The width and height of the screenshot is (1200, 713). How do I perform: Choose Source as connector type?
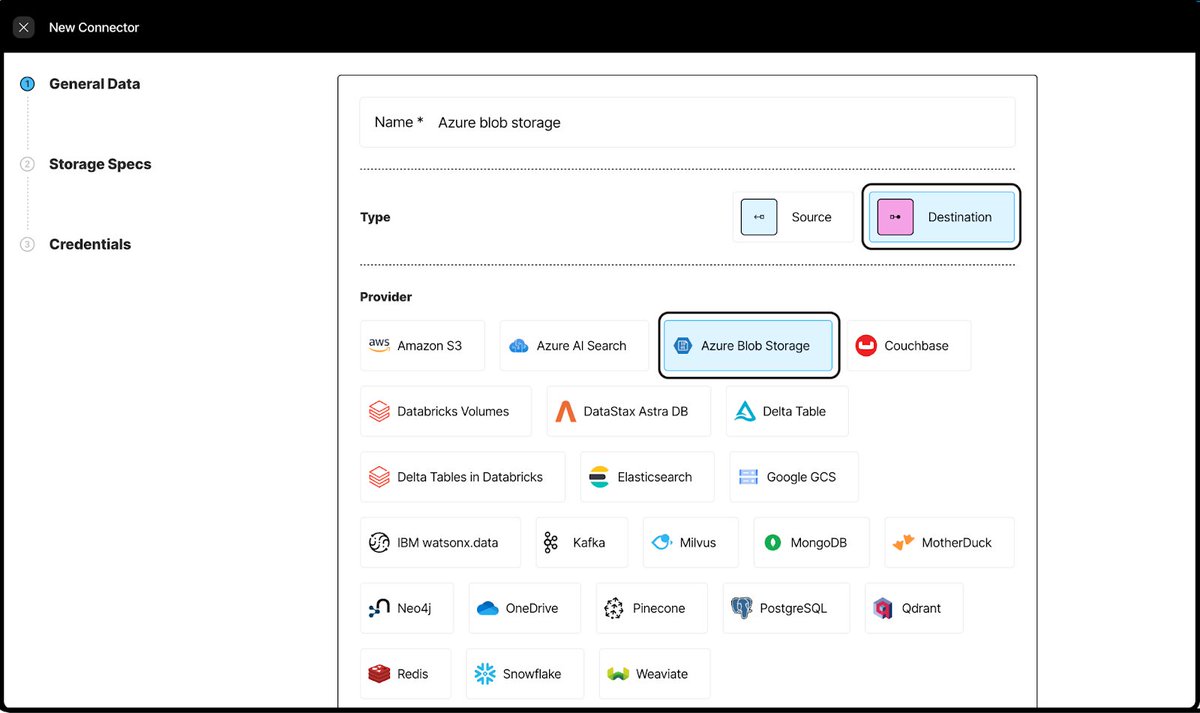click(793, 217)
